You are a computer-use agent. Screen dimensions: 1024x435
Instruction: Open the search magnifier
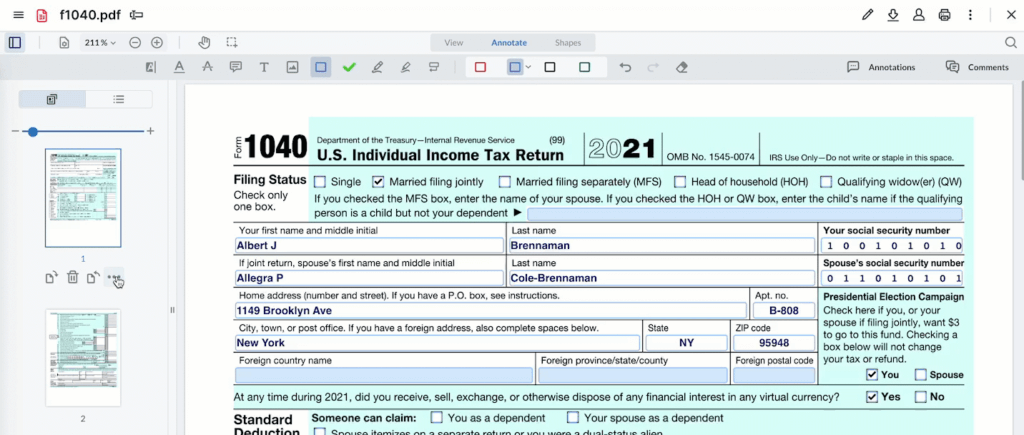1010,42
